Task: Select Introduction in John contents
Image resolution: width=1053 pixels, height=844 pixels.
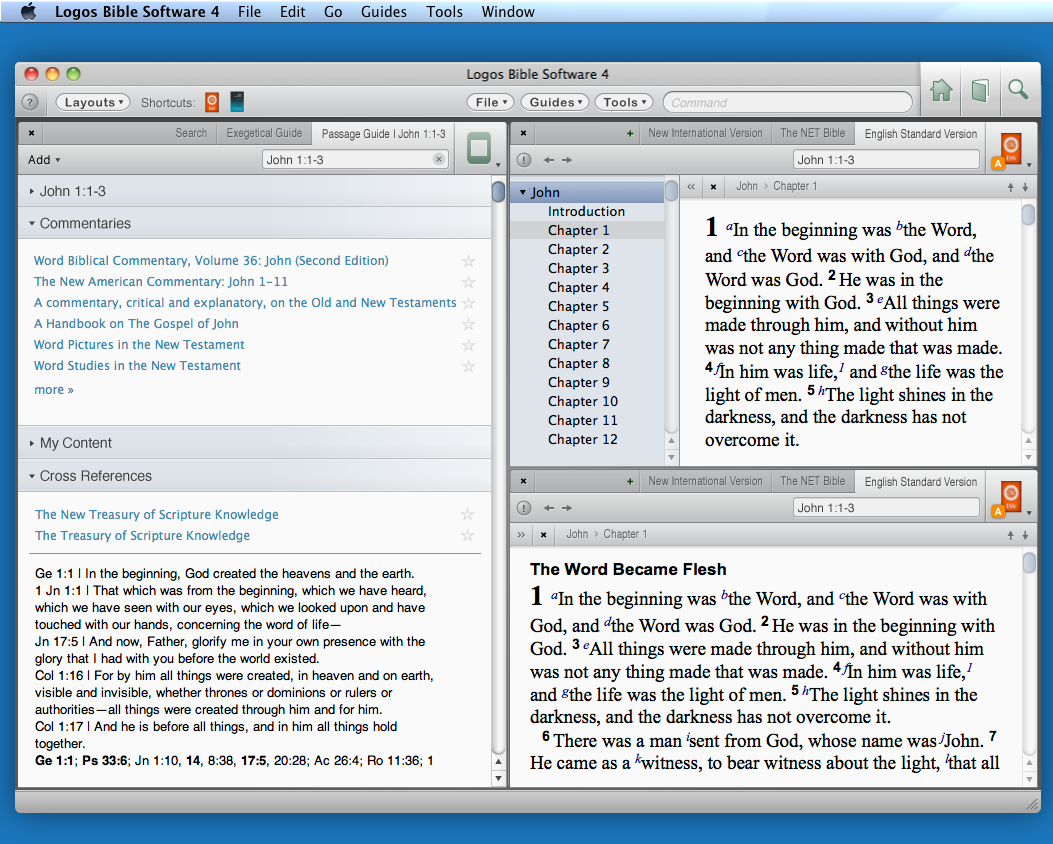Action: [586, 212]
